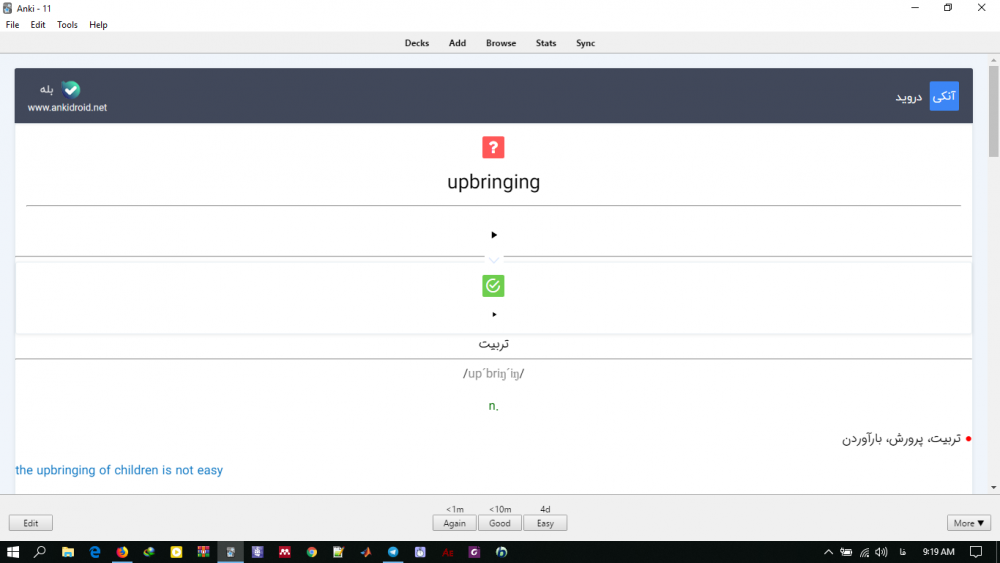Open Firefox from the taskbar
This screenshot has height=563, width=1000.
(122, 552)
